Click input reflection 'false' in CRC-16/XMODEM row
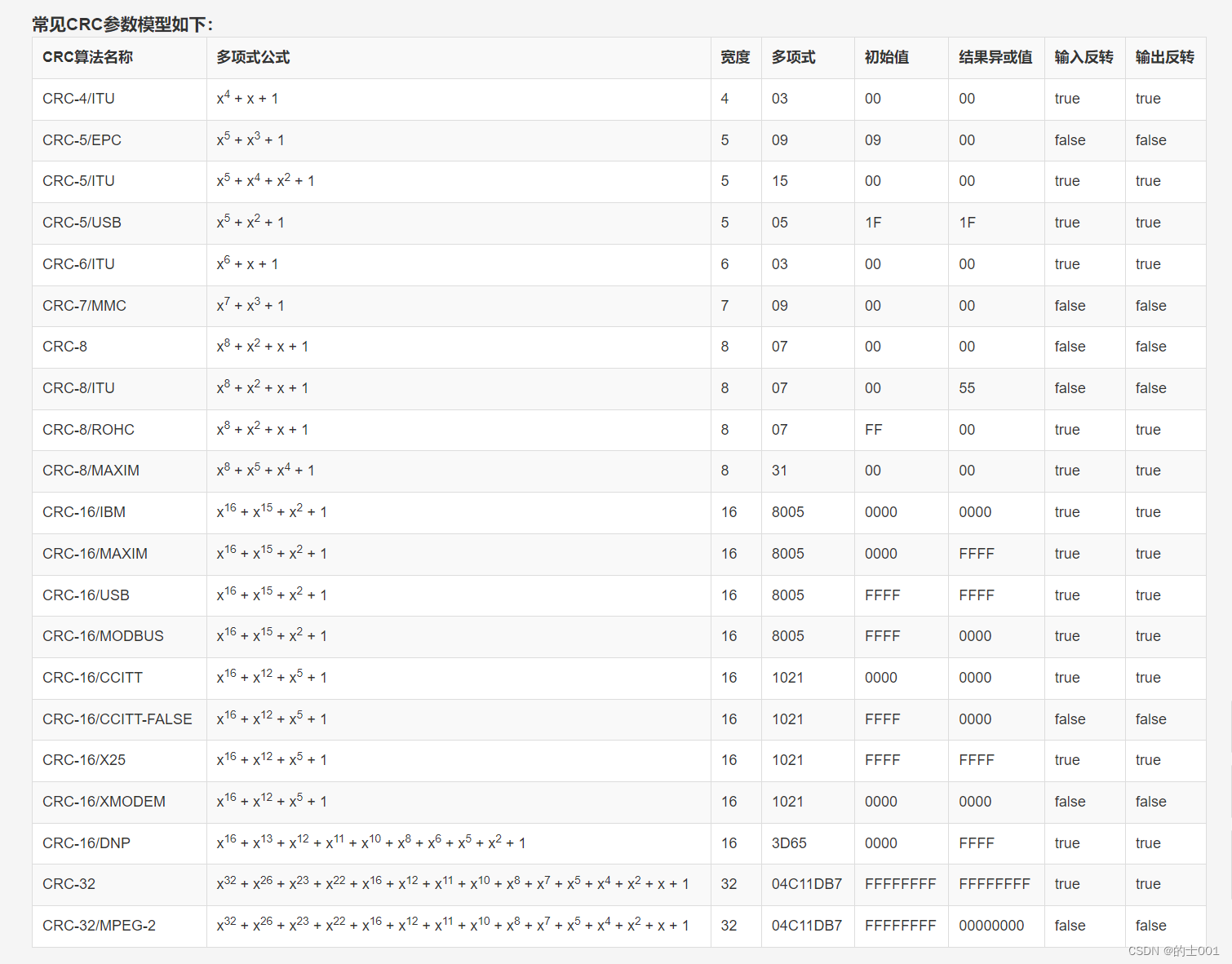This screenshot has width=1232, height=964. click(1070, 802)
